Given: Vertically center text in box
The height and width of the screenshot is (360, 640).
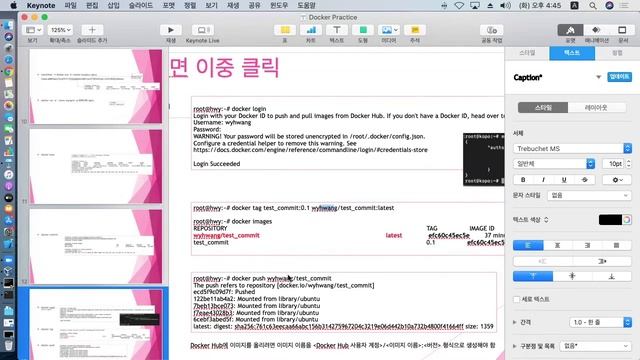Looking at the screenshot, I should 572,276.
